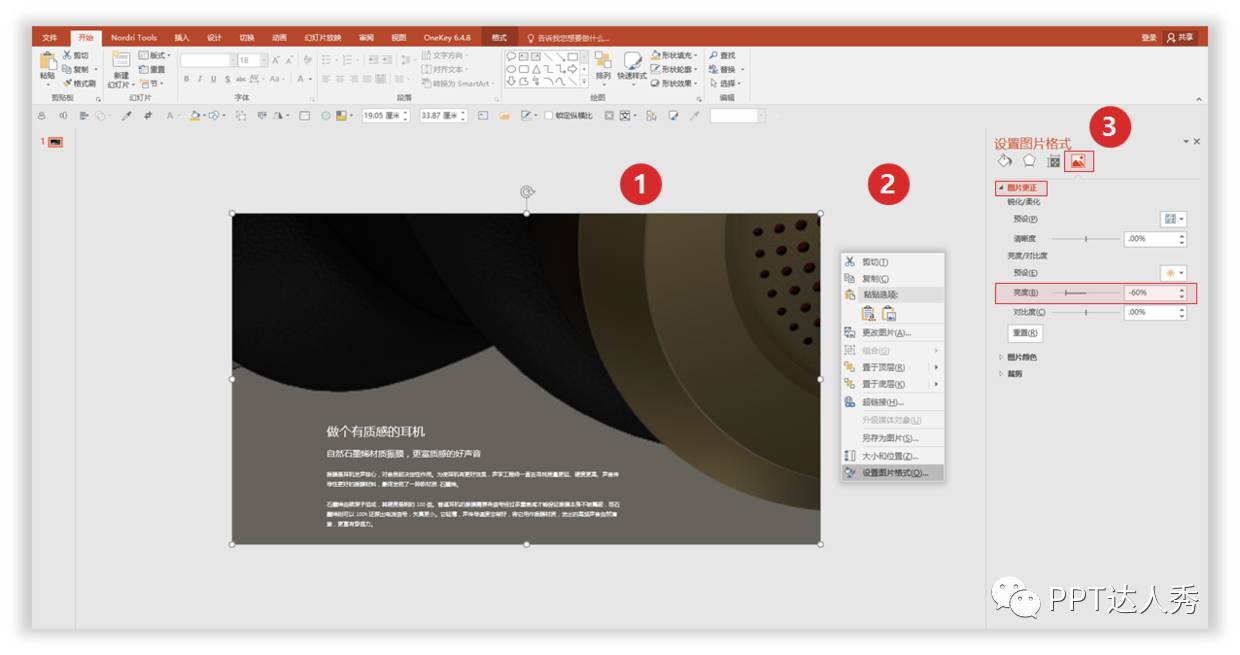Click the rotation handle above the picture
This screenshot has height=655, width=1240.
point(527,192)
